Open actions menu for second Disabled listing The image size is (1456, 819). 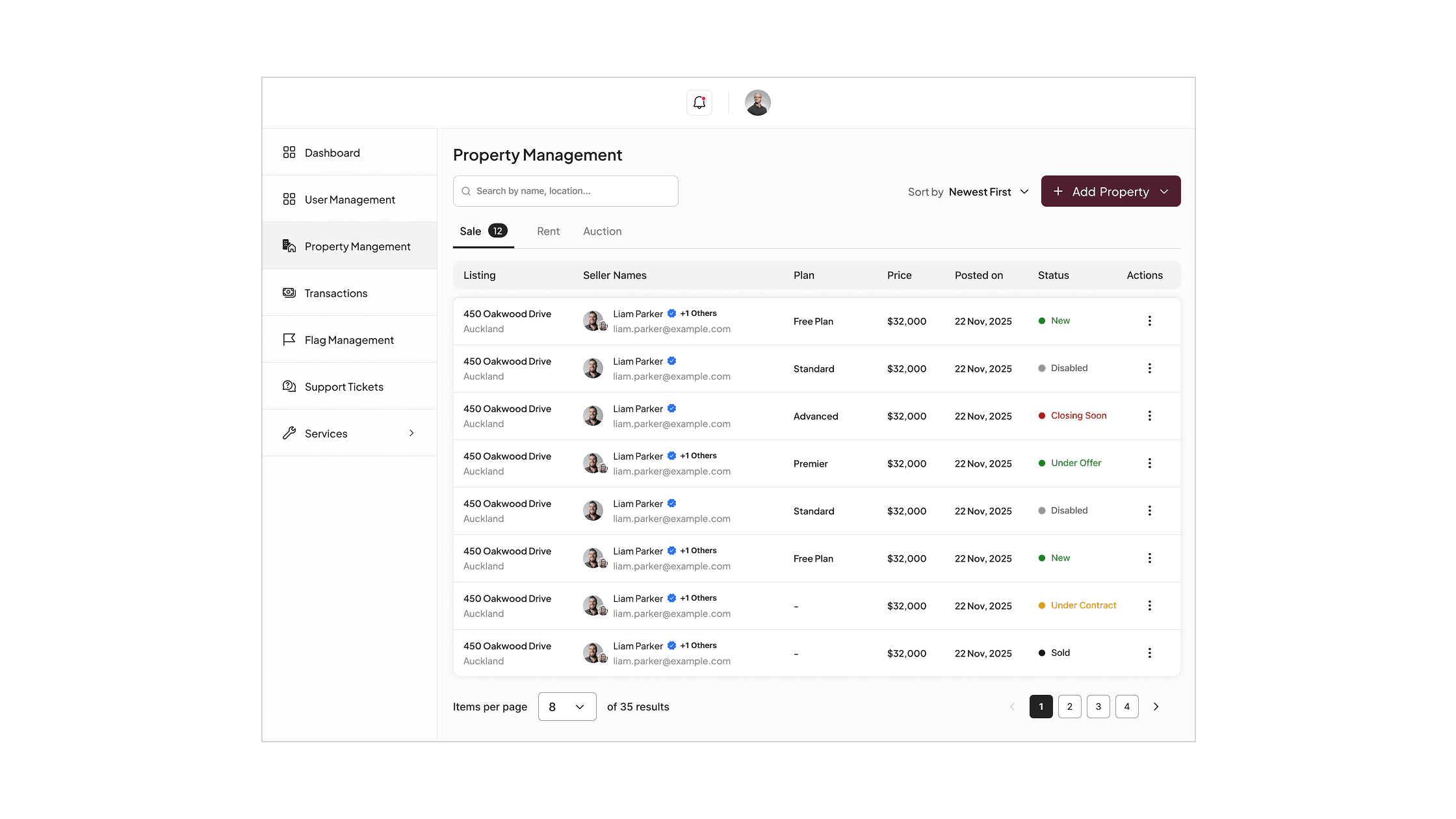click(x=1149, y=511)
